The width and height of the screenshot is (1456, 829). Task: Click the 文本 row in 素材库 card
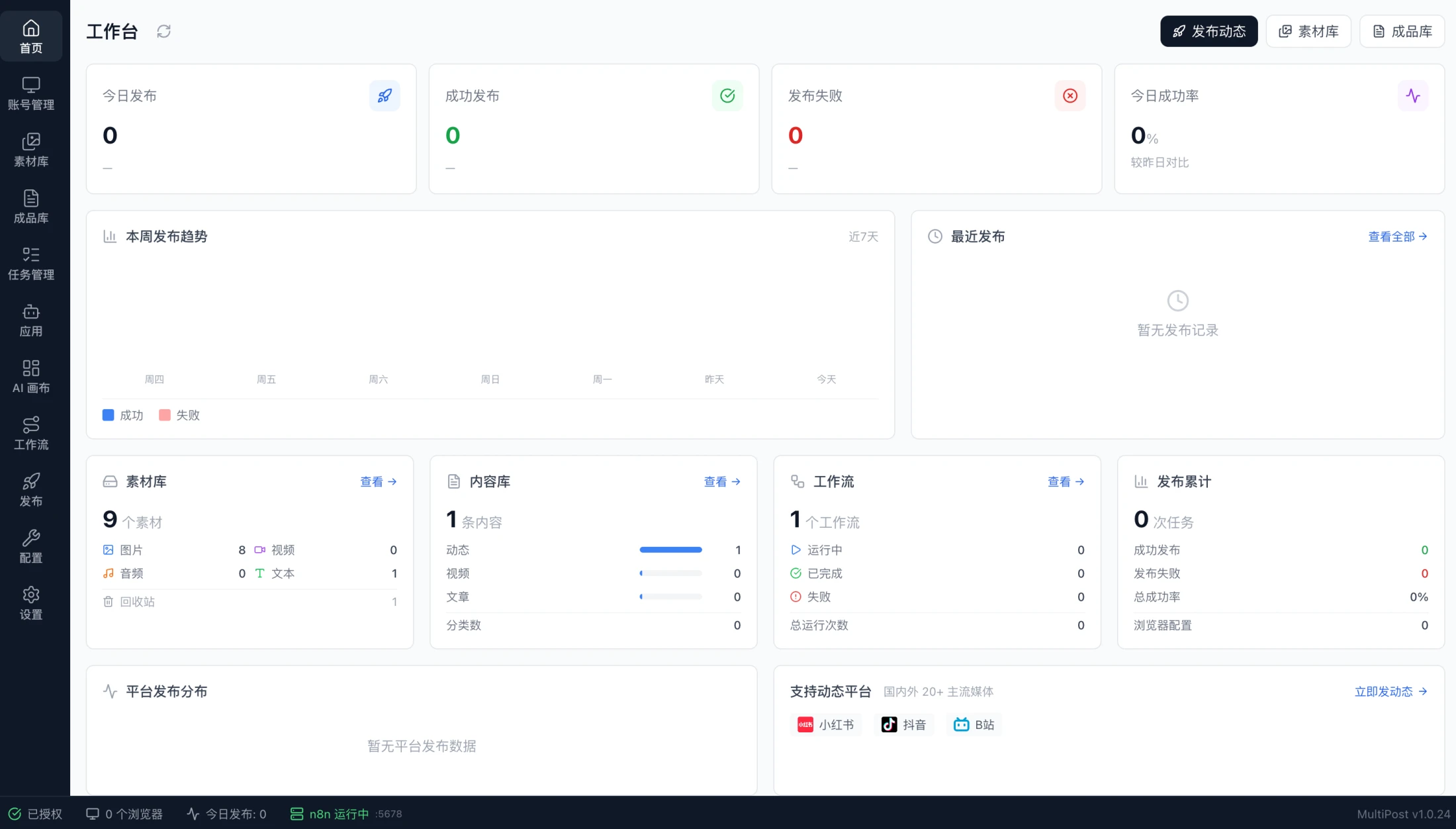coord(326,573)
